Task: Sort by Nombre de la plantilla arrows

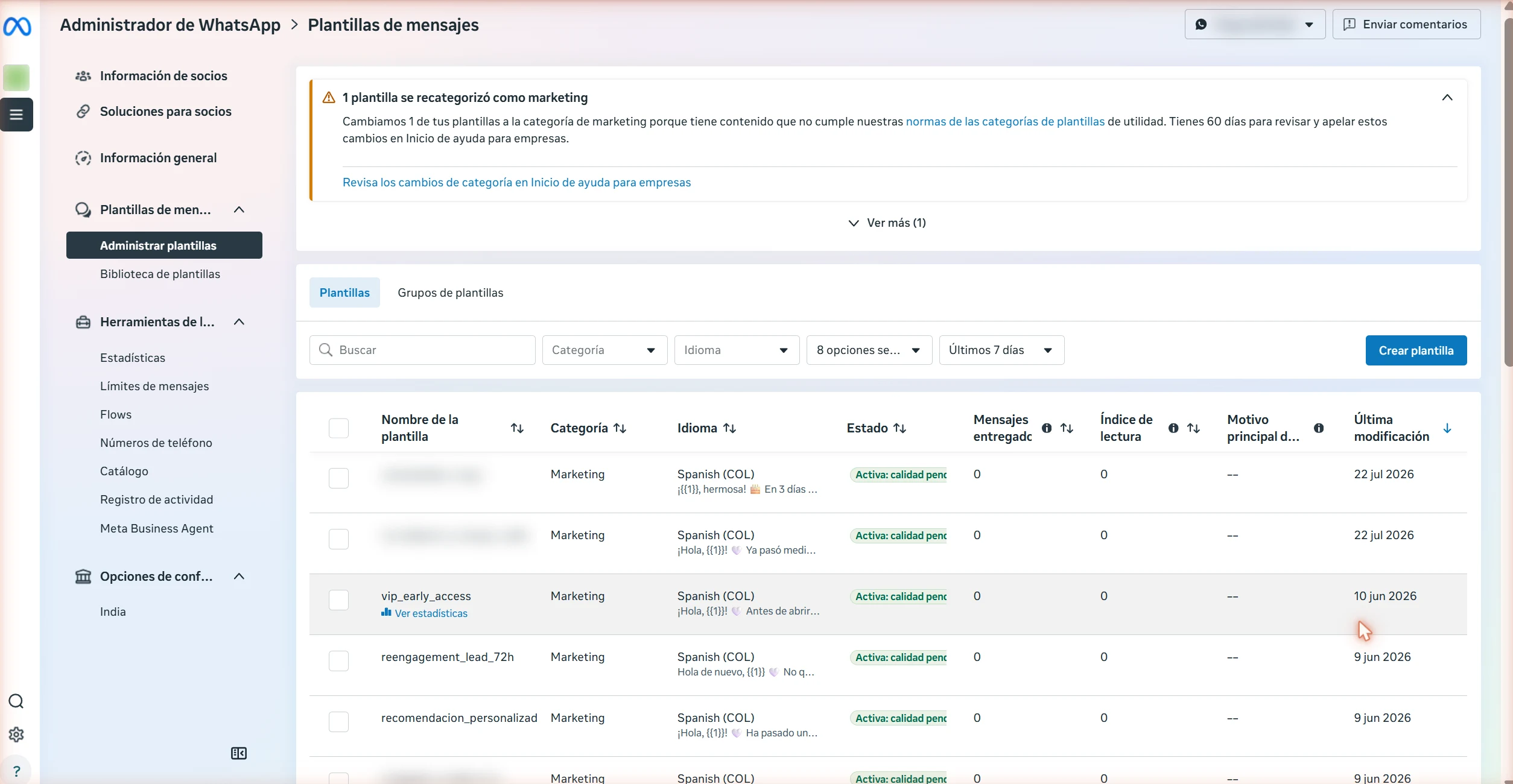Action: [517, 428]
